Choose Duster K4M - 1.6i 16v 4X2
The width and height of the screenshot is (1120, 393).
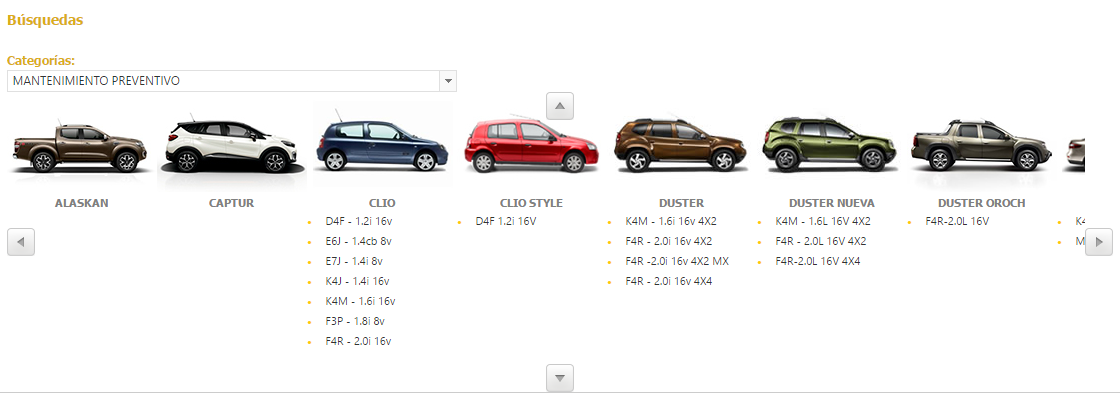coord(671,222)
